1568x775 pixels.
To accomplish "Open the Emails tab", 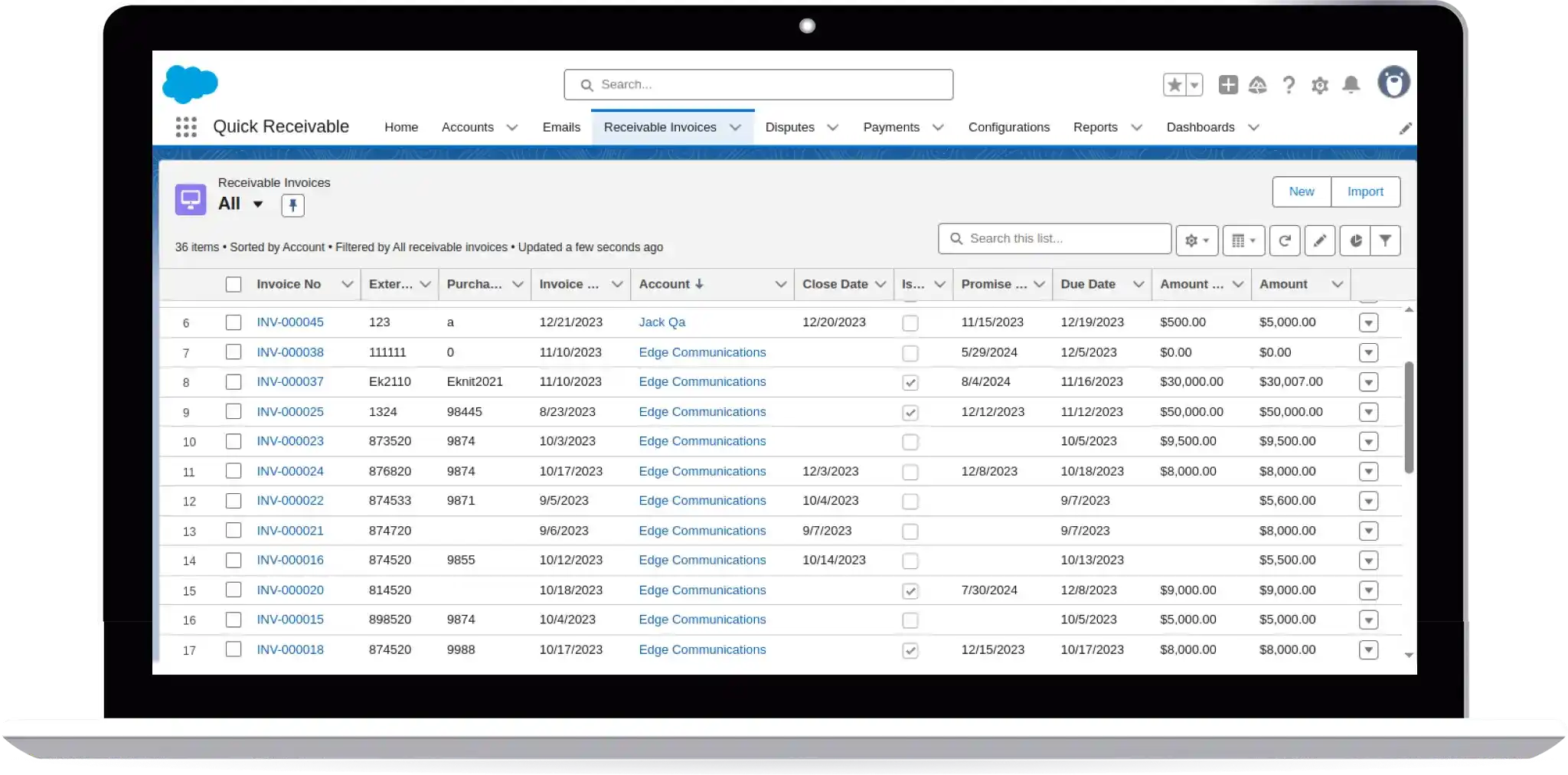I will 561,128.
